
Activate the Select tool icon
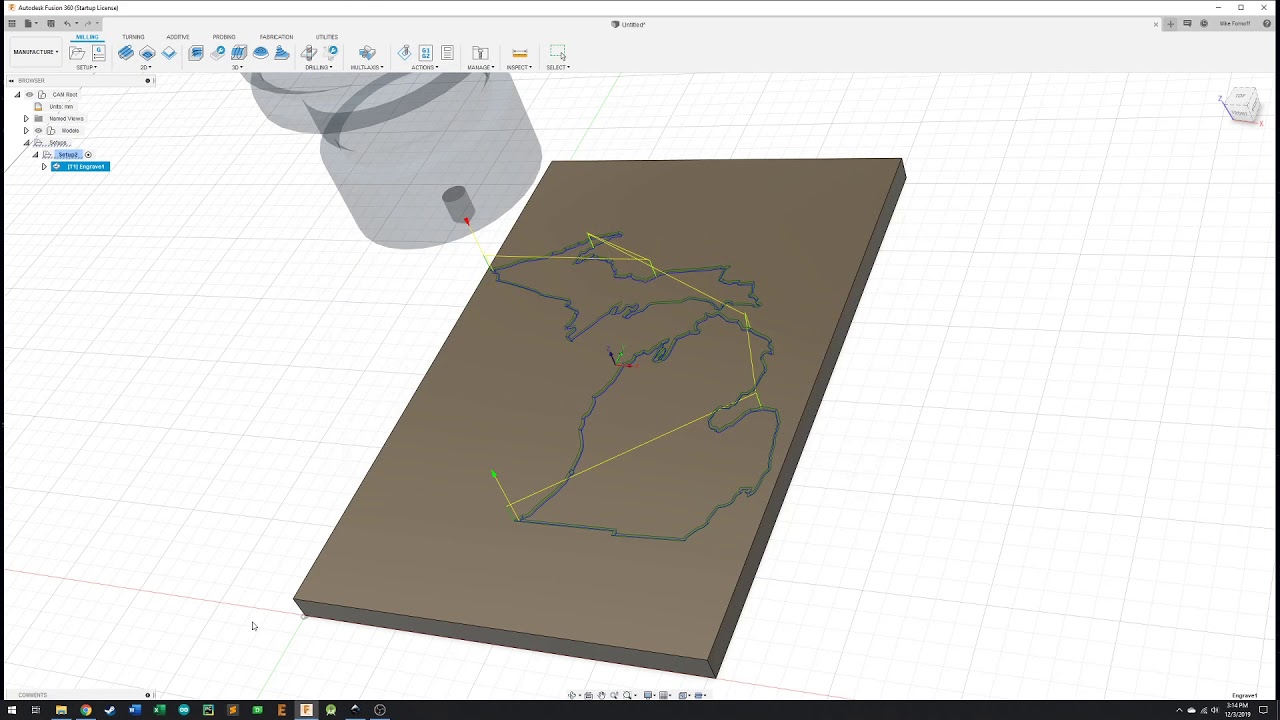[558, 53]
